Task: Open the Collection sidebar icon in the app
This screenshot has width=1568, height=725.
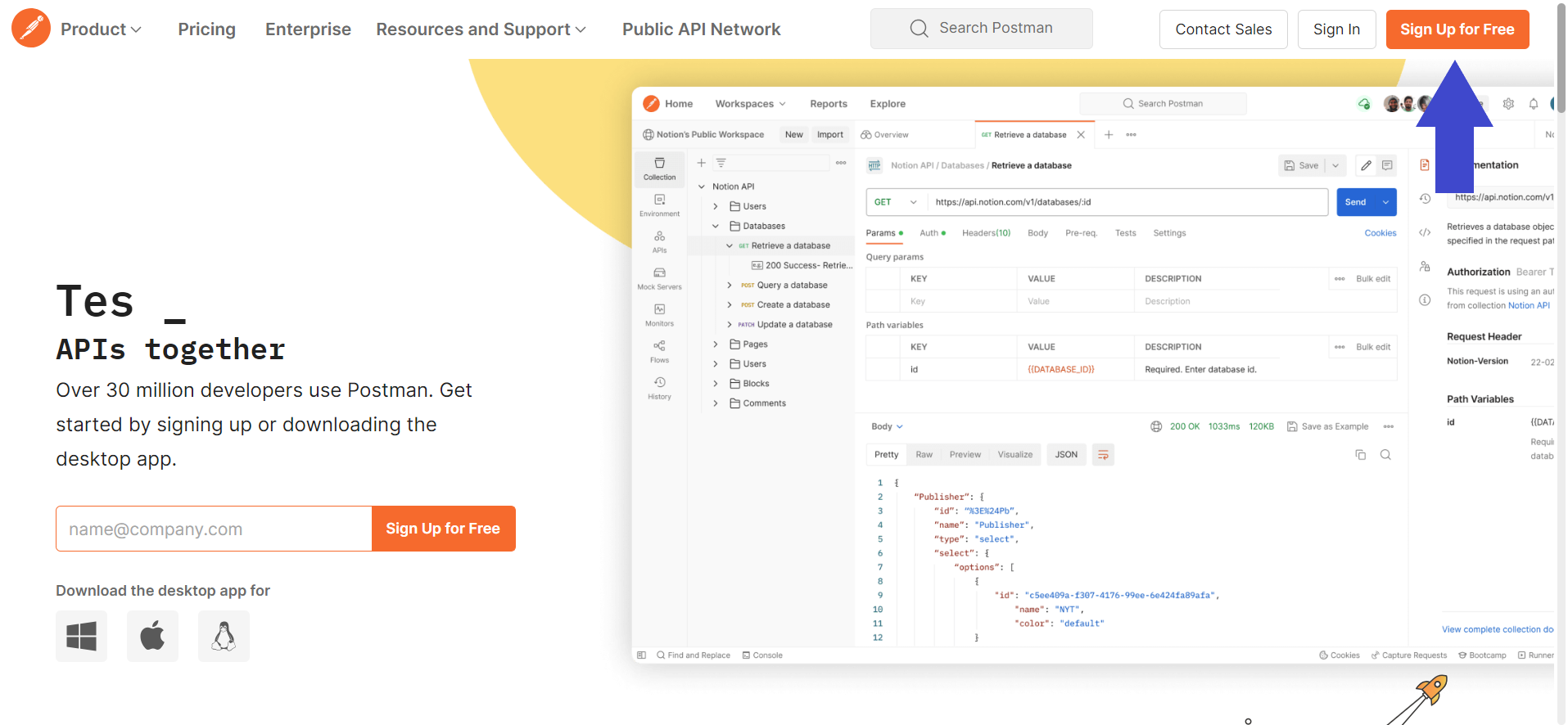Action: pyautogui.click(x=659, y=168)
